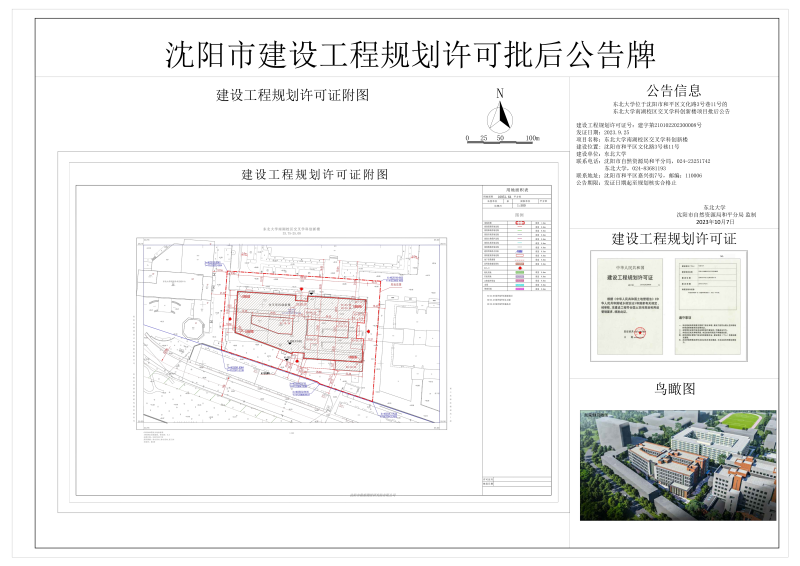The height and width of the screenshot is (566, 800).
Task: Click the 图例 legend heading
Action: pos(519,215)
